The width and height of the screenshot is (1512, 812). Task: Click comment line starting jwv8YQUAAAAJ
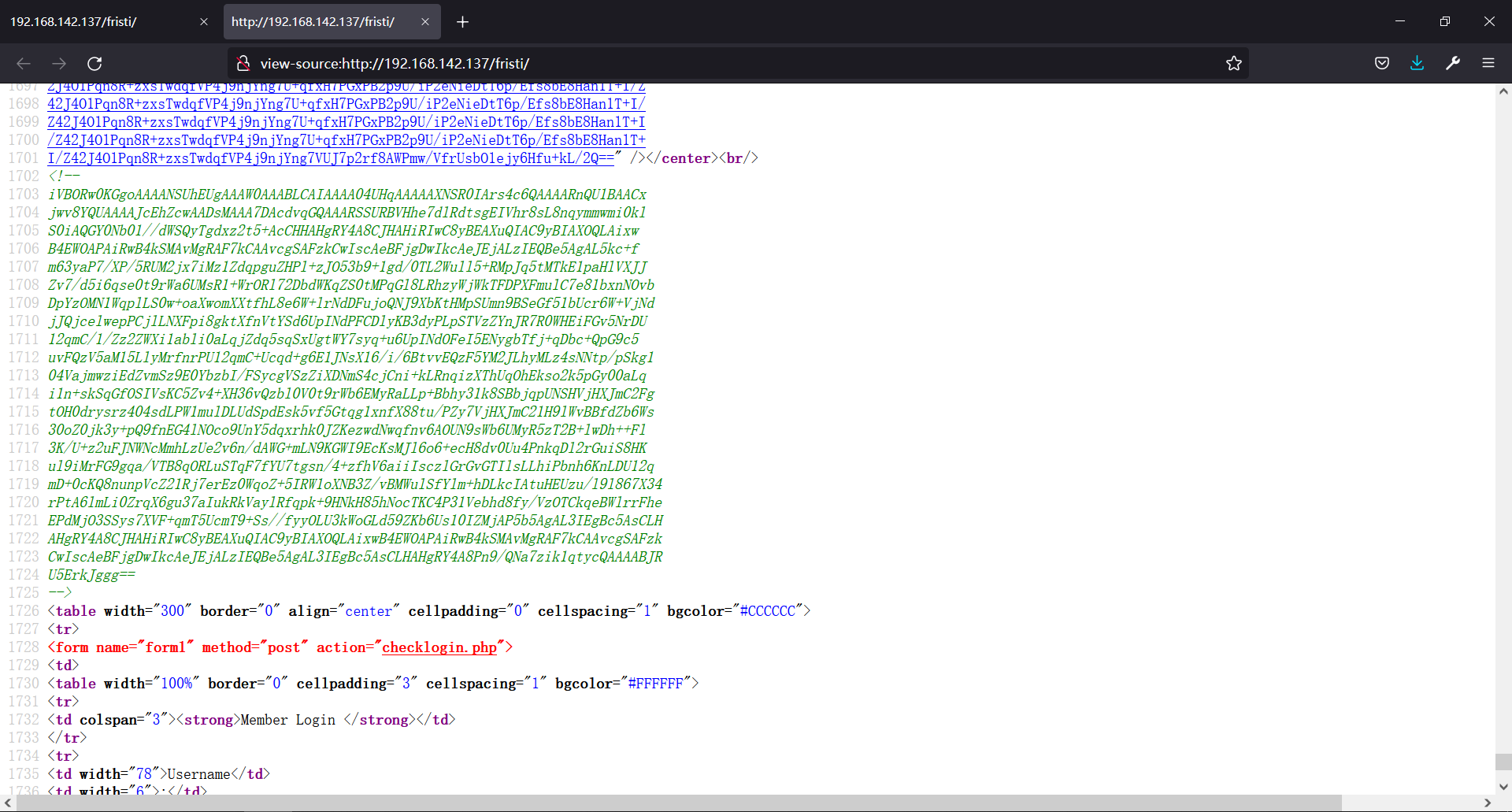(x=347, y=213)
